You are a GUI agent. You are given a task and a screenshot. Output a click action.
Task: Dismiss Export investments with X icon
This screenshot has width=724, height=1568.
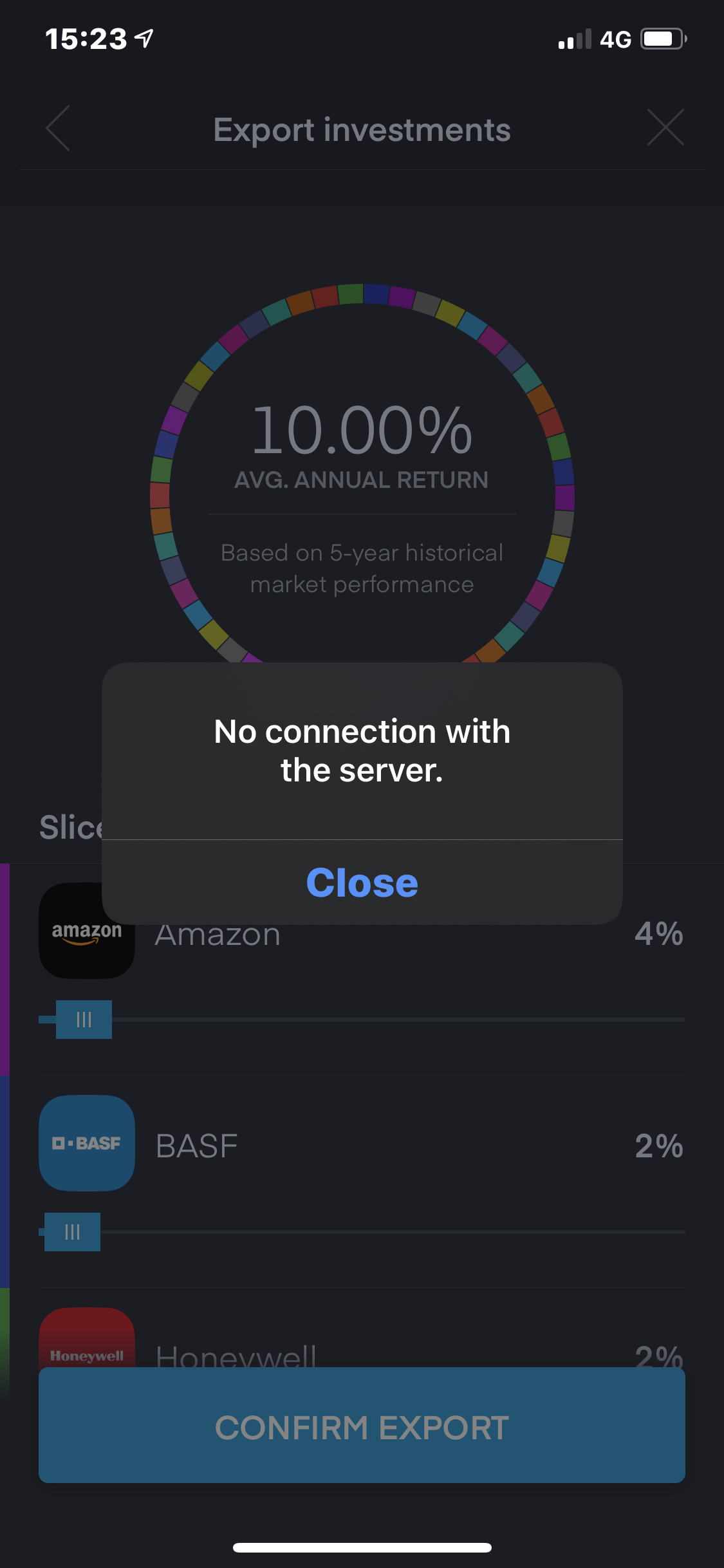coord(665,127)
